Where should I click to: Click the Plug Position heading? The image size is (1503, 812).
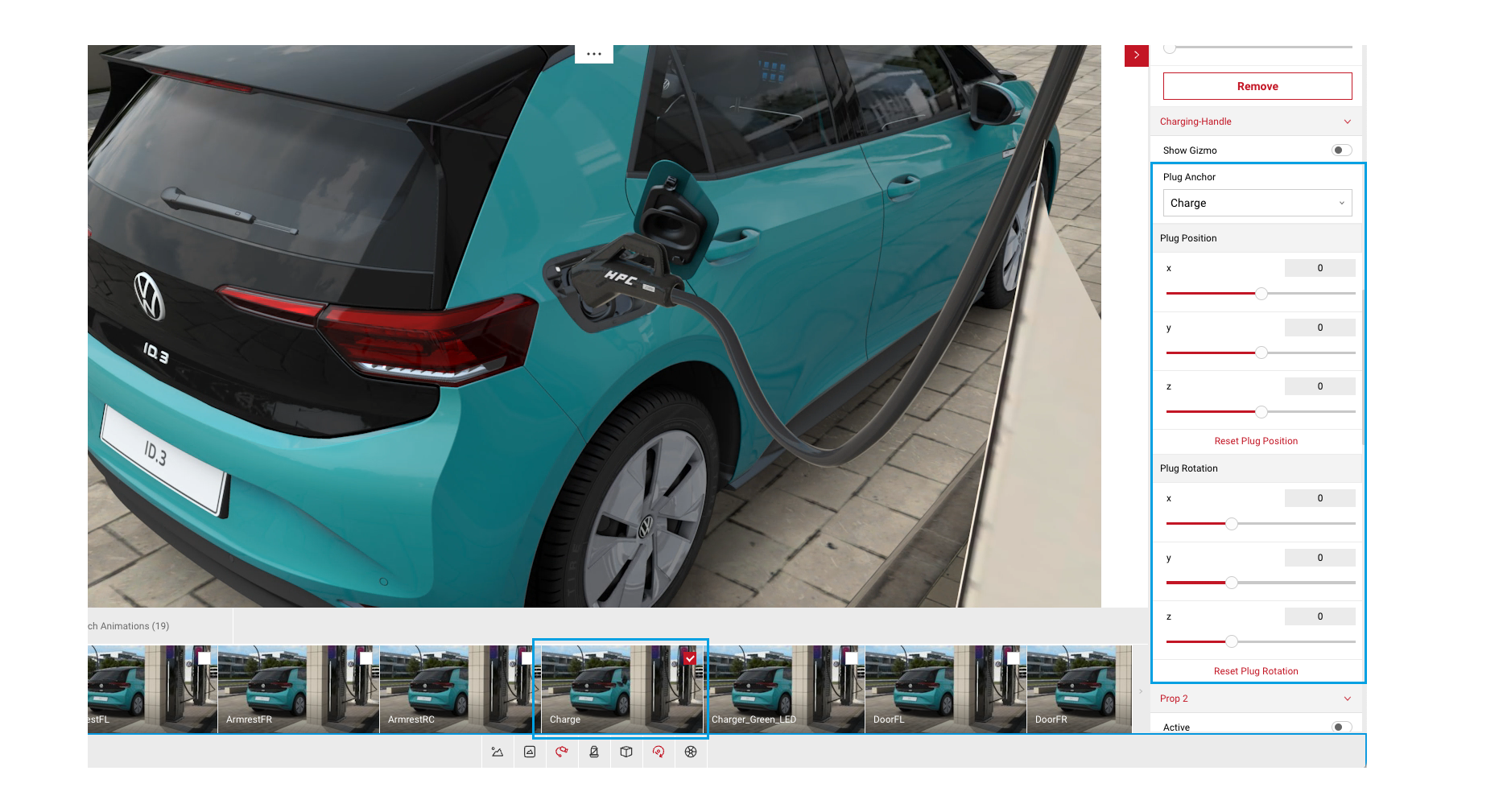[1188, 238]
